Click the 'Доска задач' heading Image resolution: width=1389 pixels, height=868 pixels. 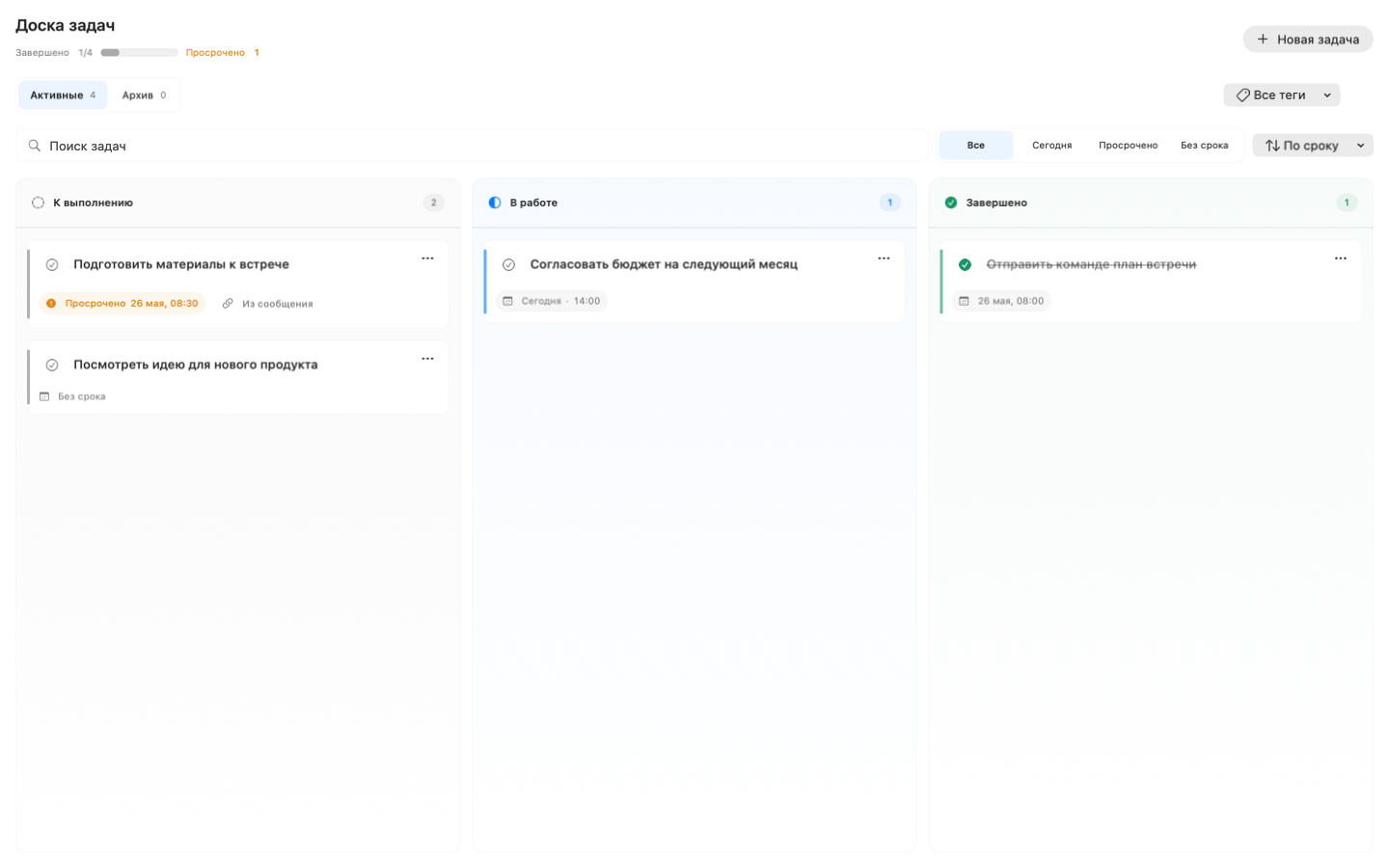[x=65, y=25]
